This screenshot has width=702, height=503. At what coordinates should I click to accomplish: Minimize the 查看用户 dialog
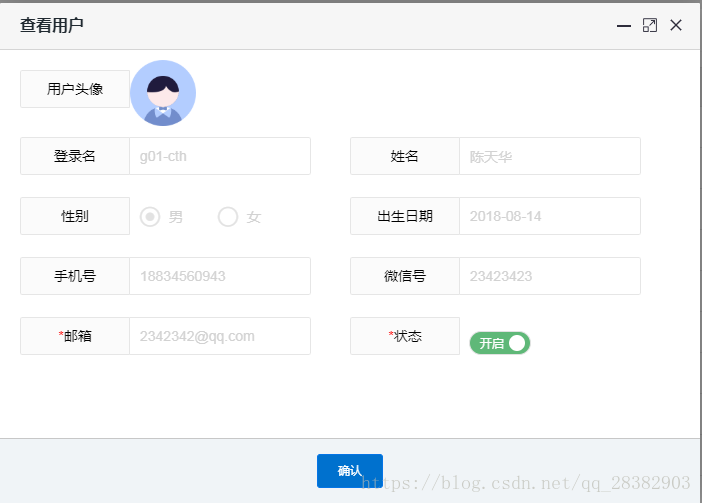[x=624, y=26]
